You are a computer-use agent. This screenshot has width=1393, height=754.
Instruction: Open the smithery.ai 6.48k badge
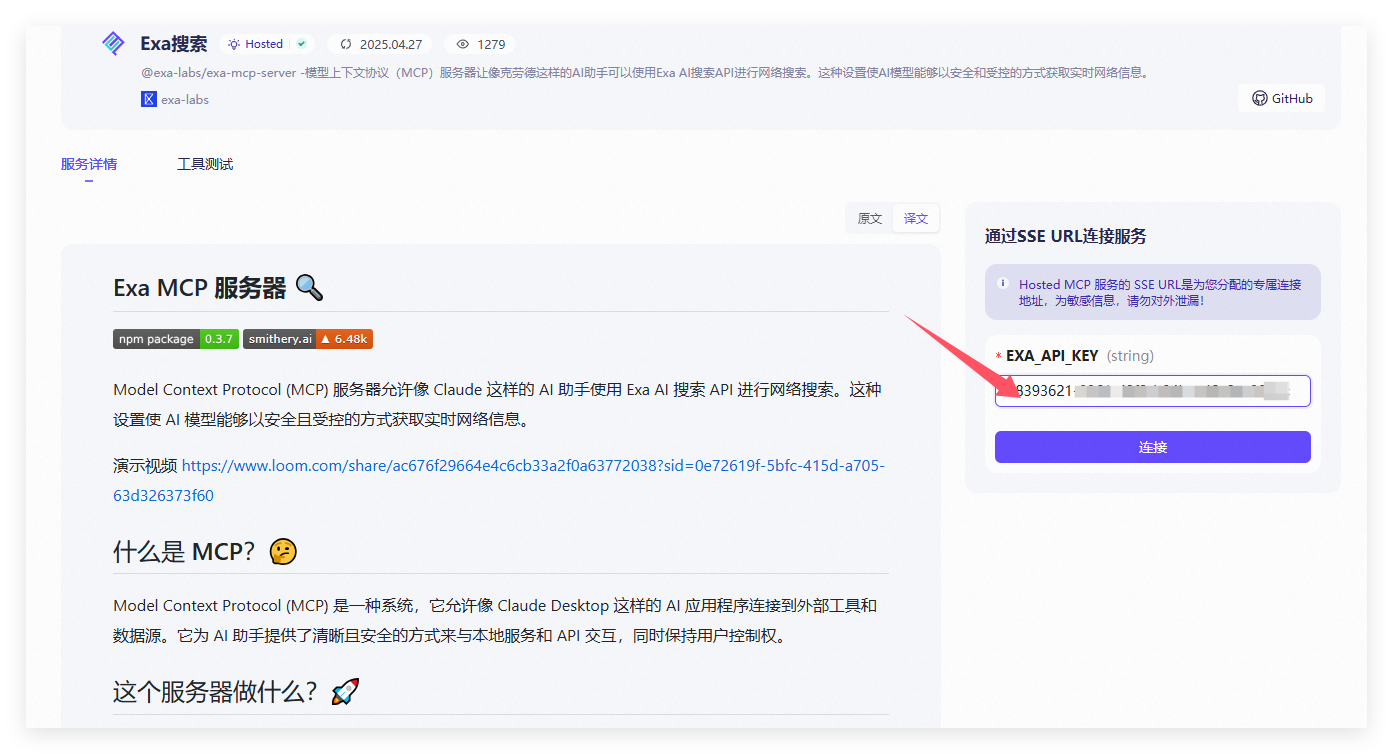pyautogui.click(x=308, y=339)
